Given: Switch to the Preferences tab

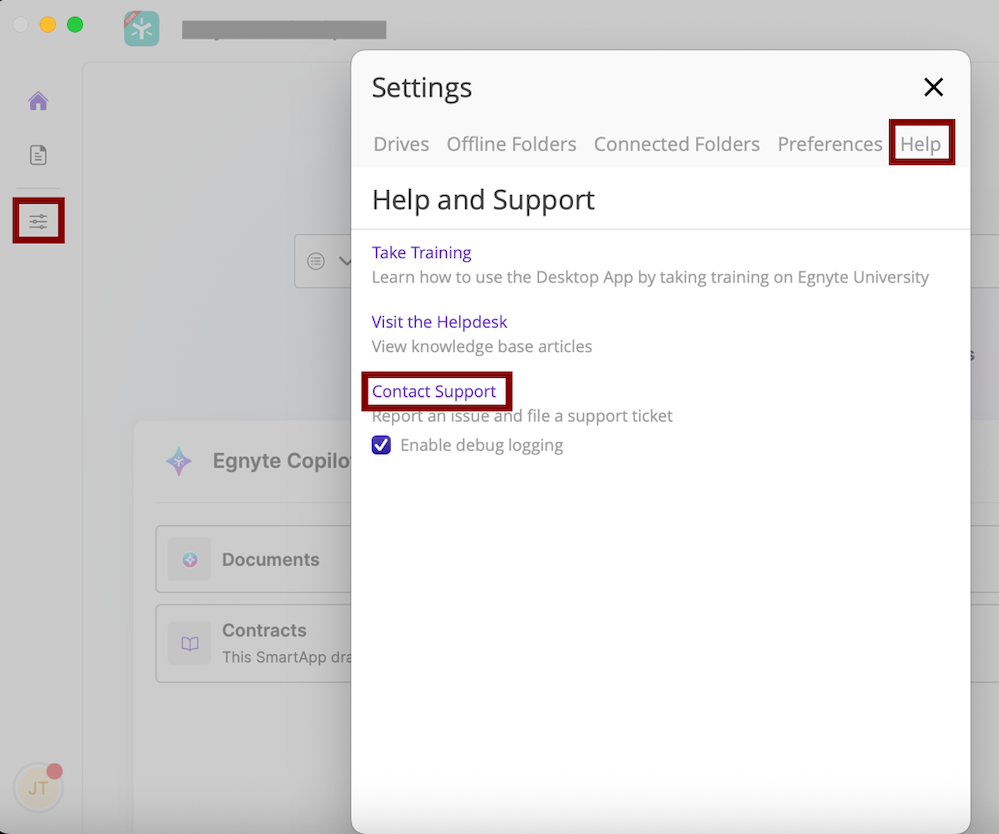Looking at the screenshot, I should (x=829, y=144).
